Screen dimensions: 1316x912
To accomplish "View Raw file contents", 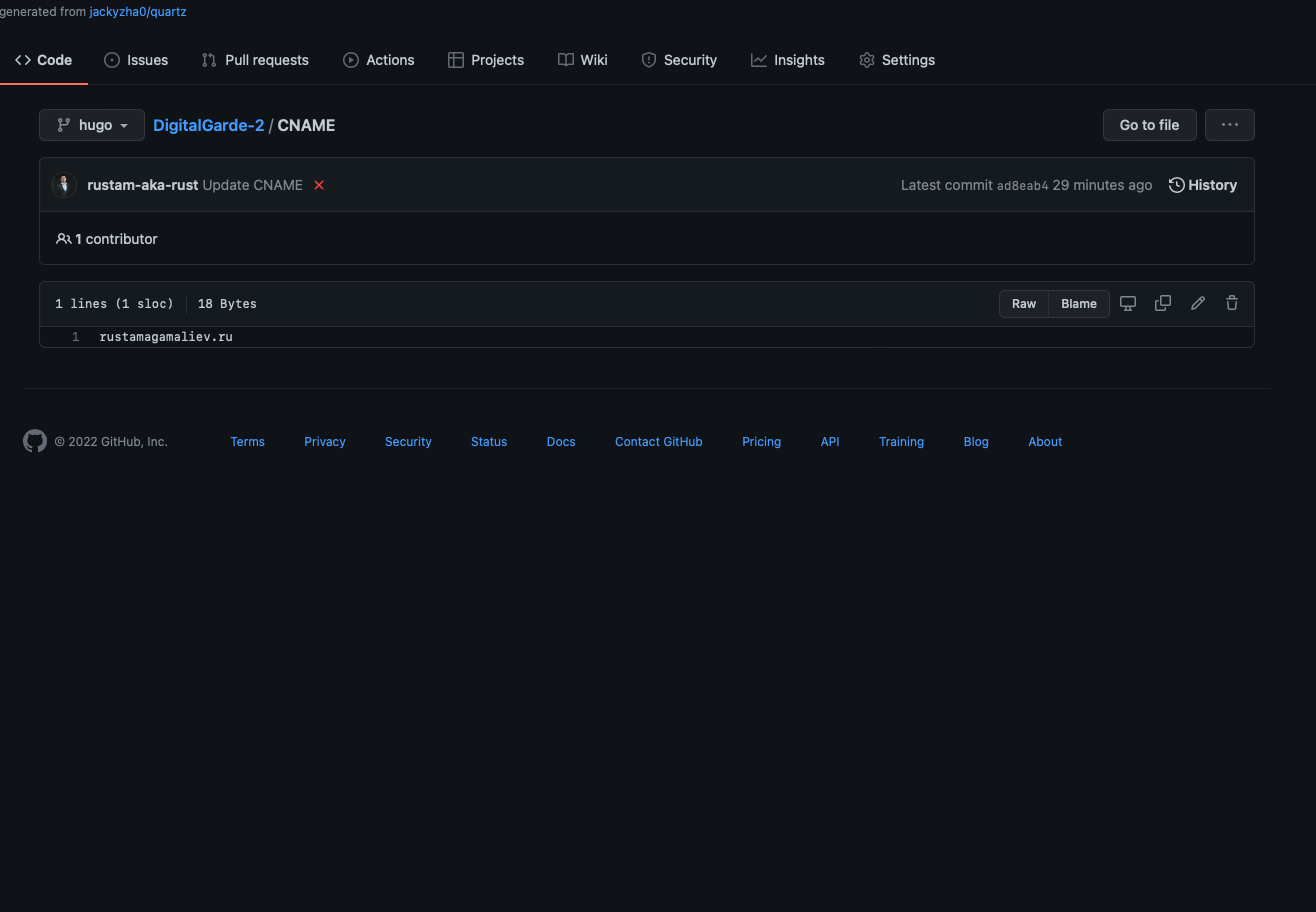I will pyautogui.click(x=1024, y=303).
